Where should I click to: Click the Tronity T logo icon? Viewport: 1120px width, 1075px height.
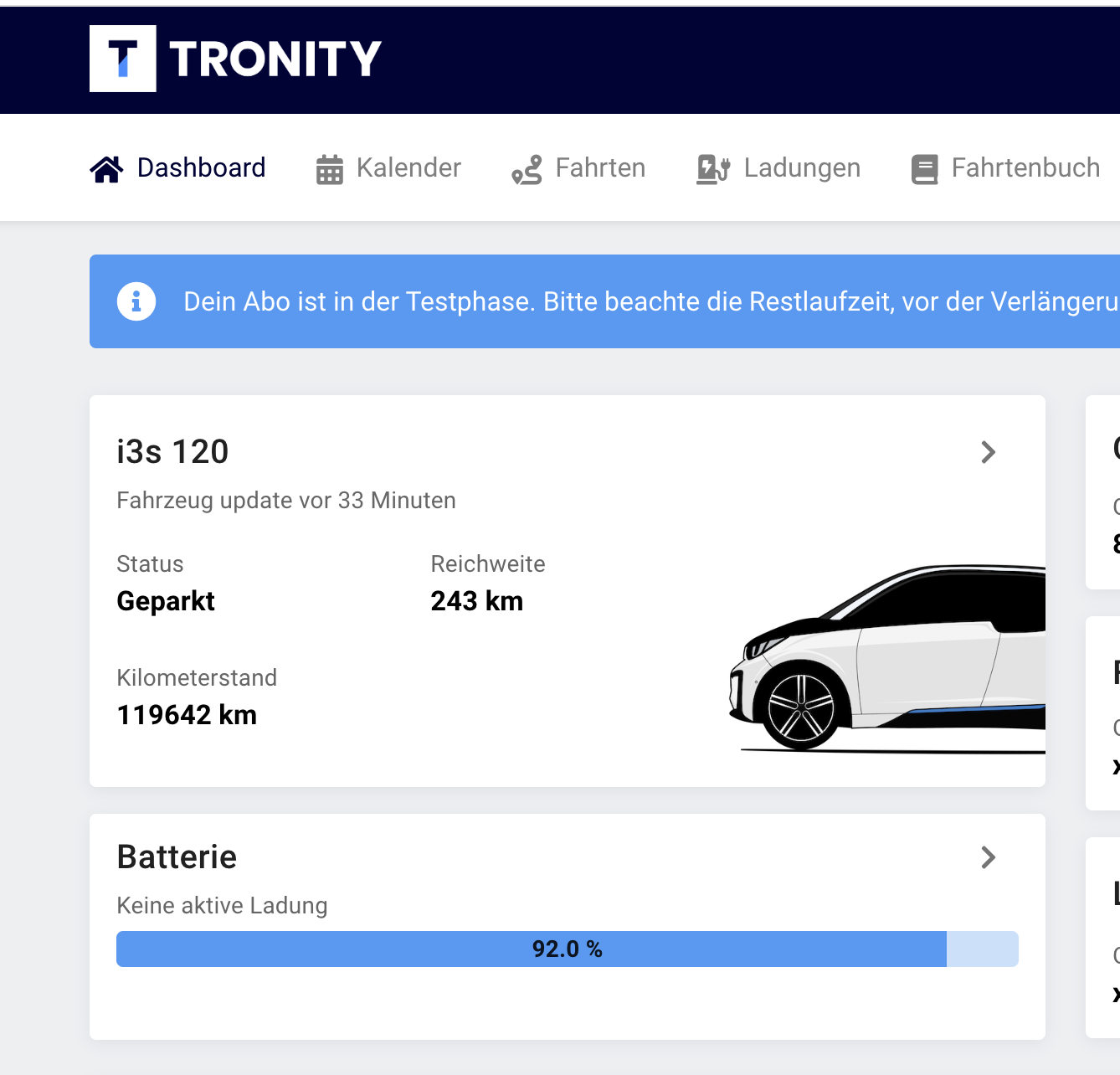[x=122, y=59]
